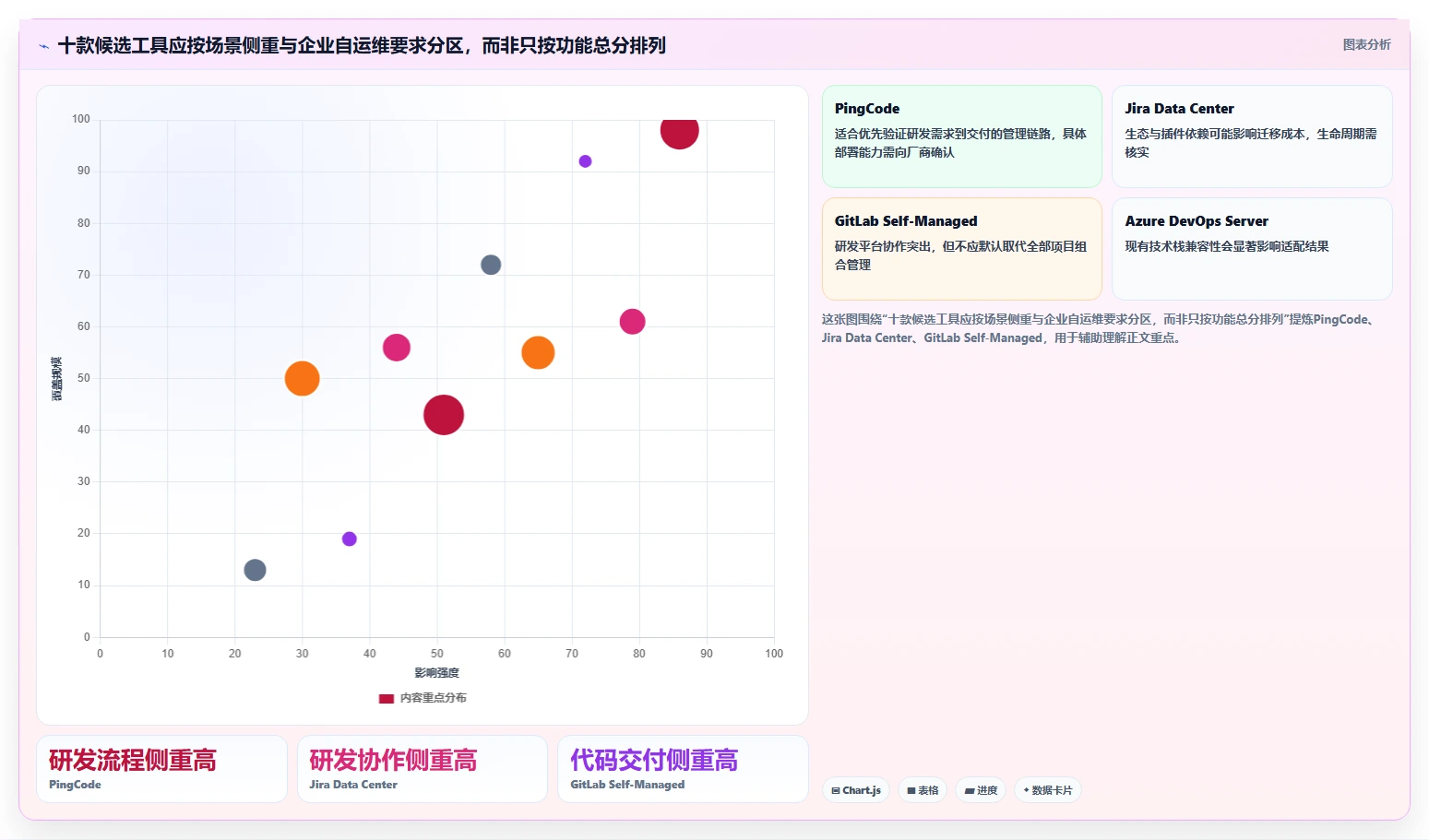Open the GitLab Self-Managed summary card
This screenshot has height=840, width=1429.
pos(962,249)
